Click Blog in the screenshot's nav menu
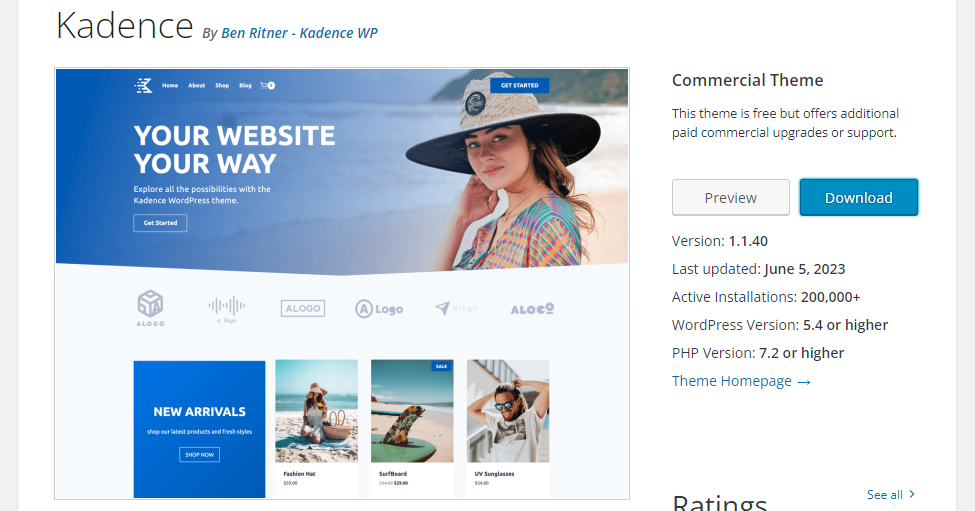Image resolution: width=975 pixels, height=511 pixels. pyautogui.click(x=246, y=86)
